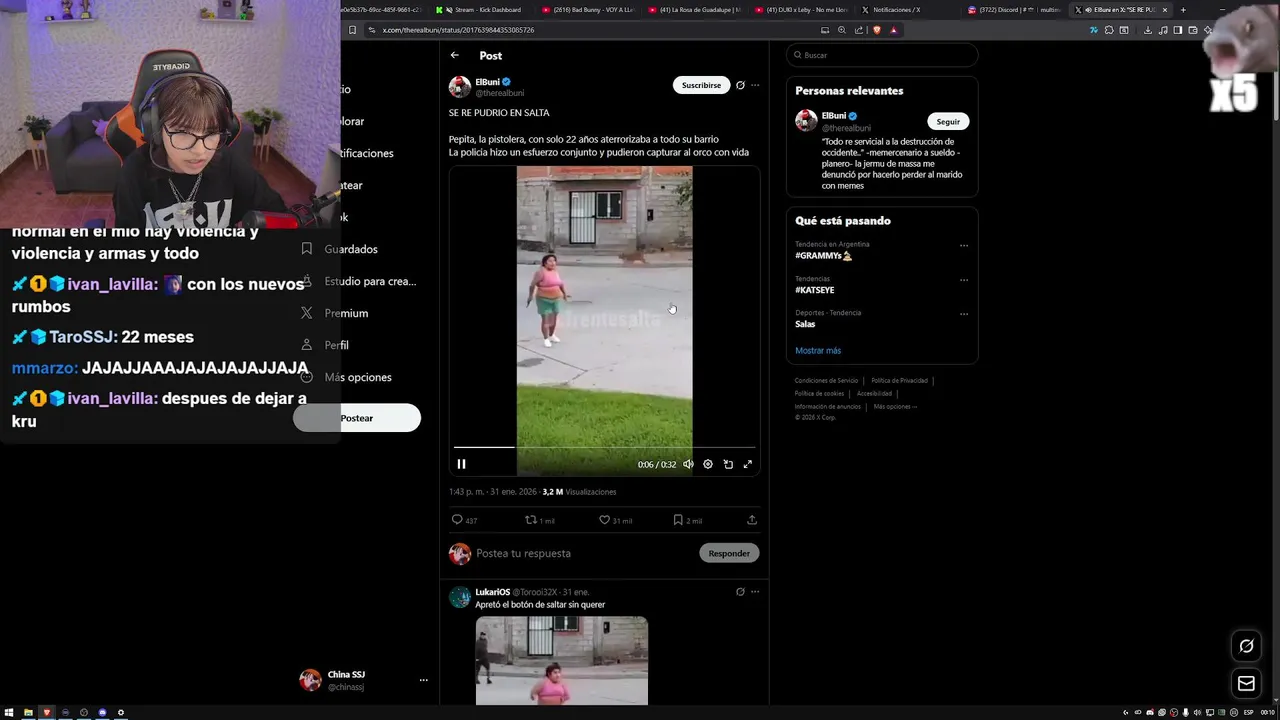Open File Explorer from the taskbar
1280x720 pixels.
28,712
